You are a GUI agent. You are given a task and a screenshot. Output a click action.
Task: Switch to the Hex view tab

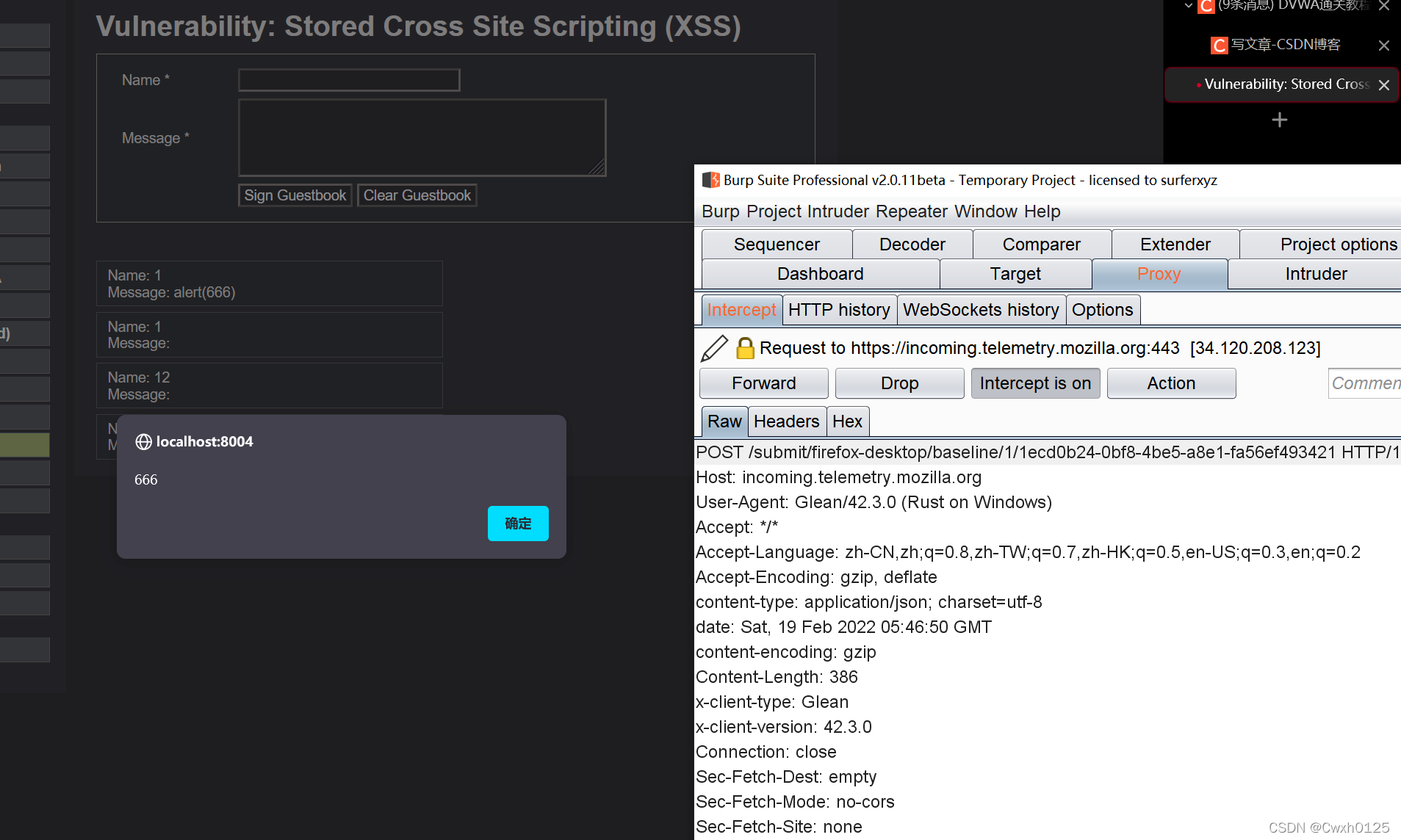[x=848, y=421]
